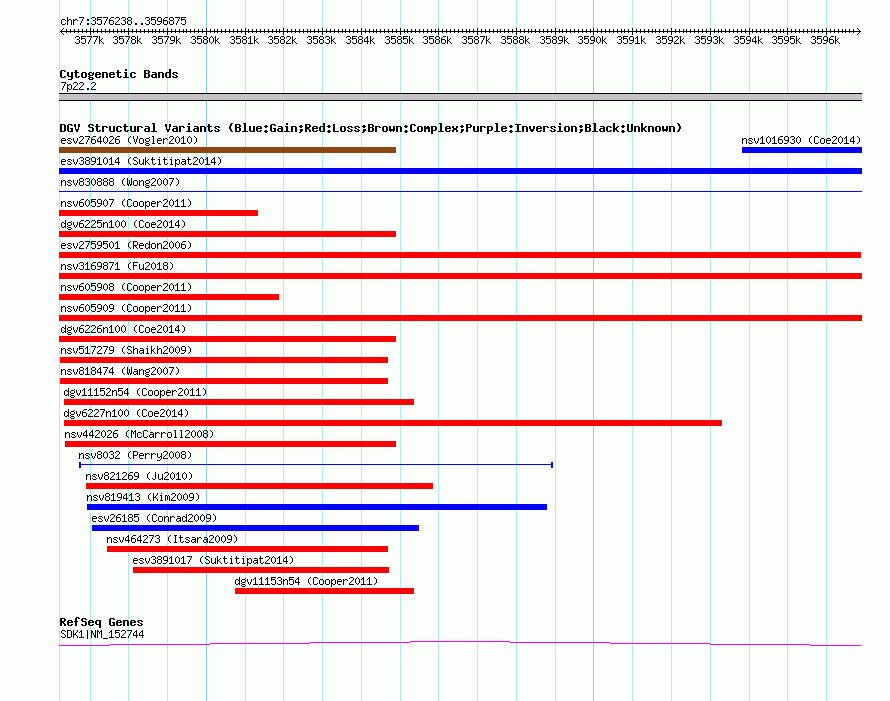Screen dimensions: 890x701
Task: Open the nsv3169871 (Fu2018) label
Action: click(117, 266)
